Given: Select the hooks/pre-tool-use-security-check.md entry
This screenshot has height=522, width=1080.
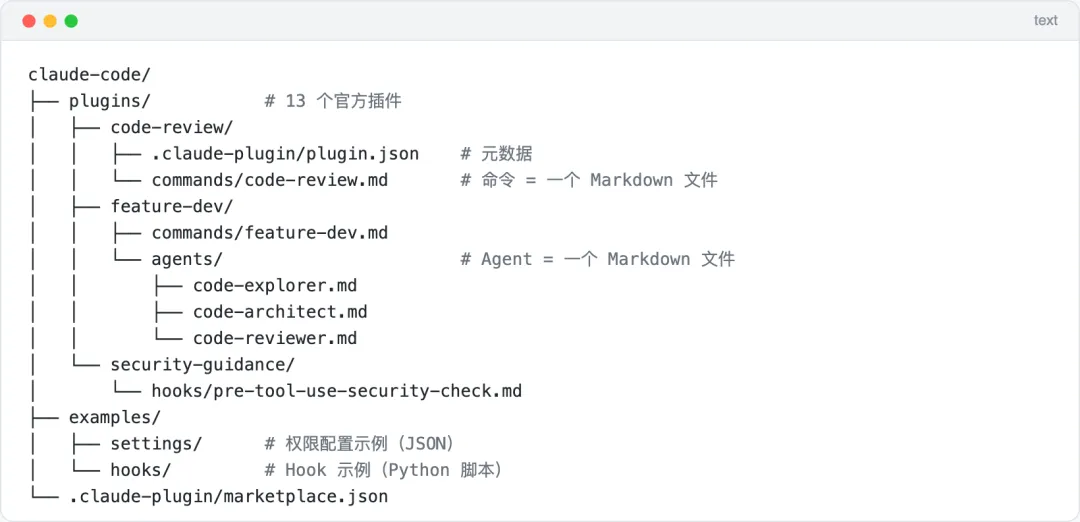Looking at the screenshot, I should 336,391.
